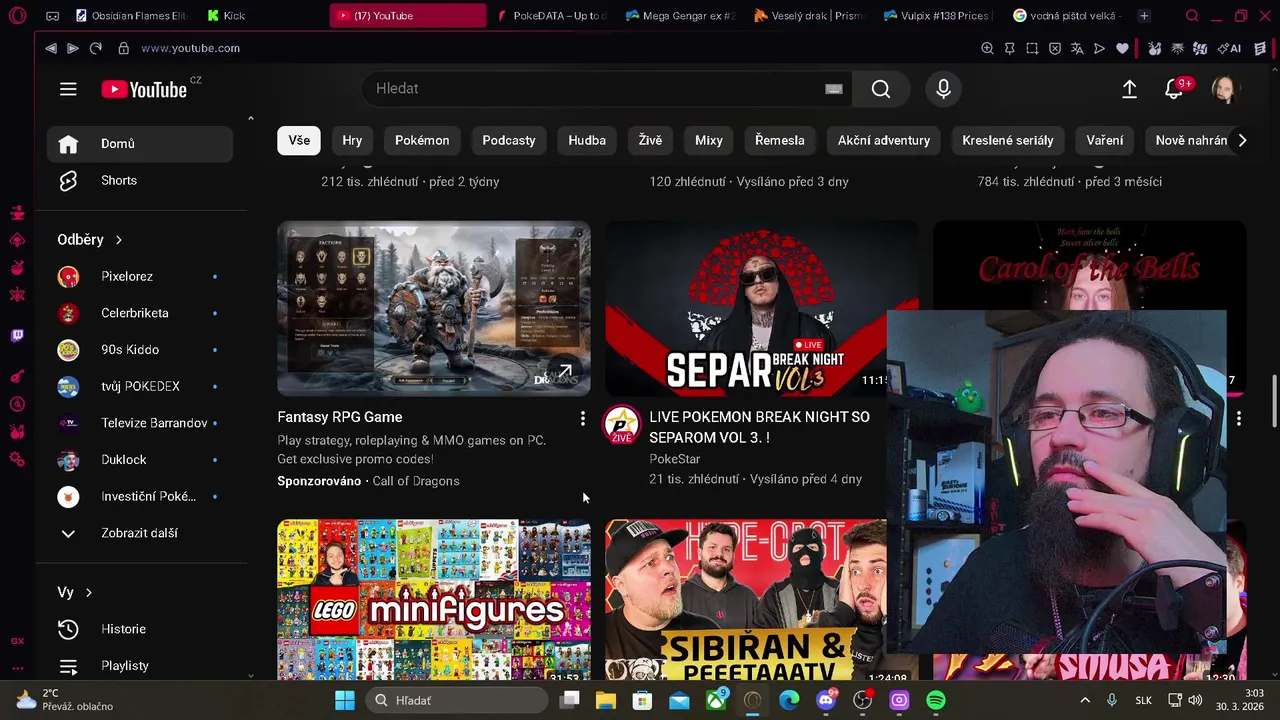Select the Akční adventury filter chip

click(884, 141)
